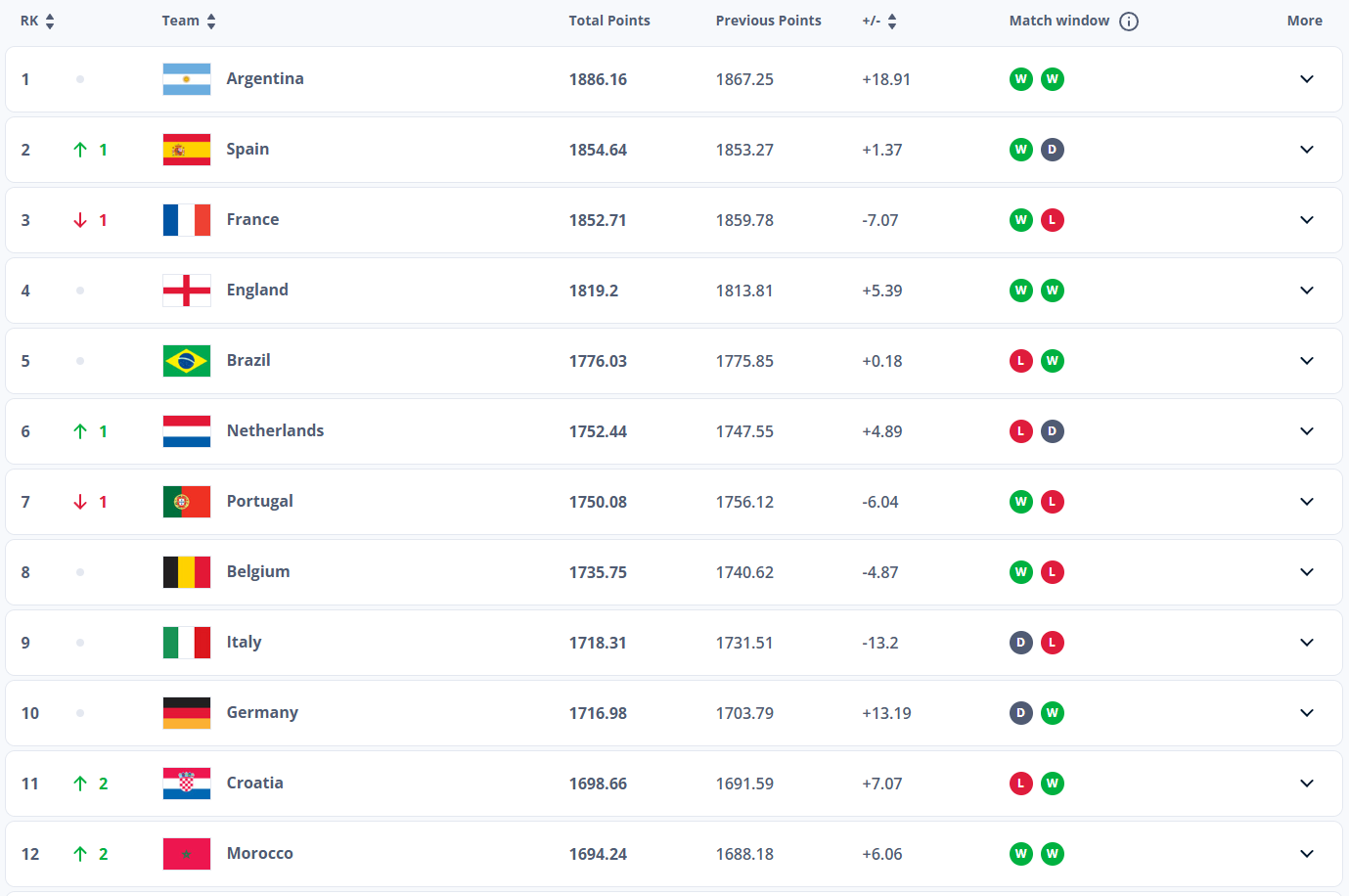Open Croatia's row chevron
1349x896 pixels.
1306,783
